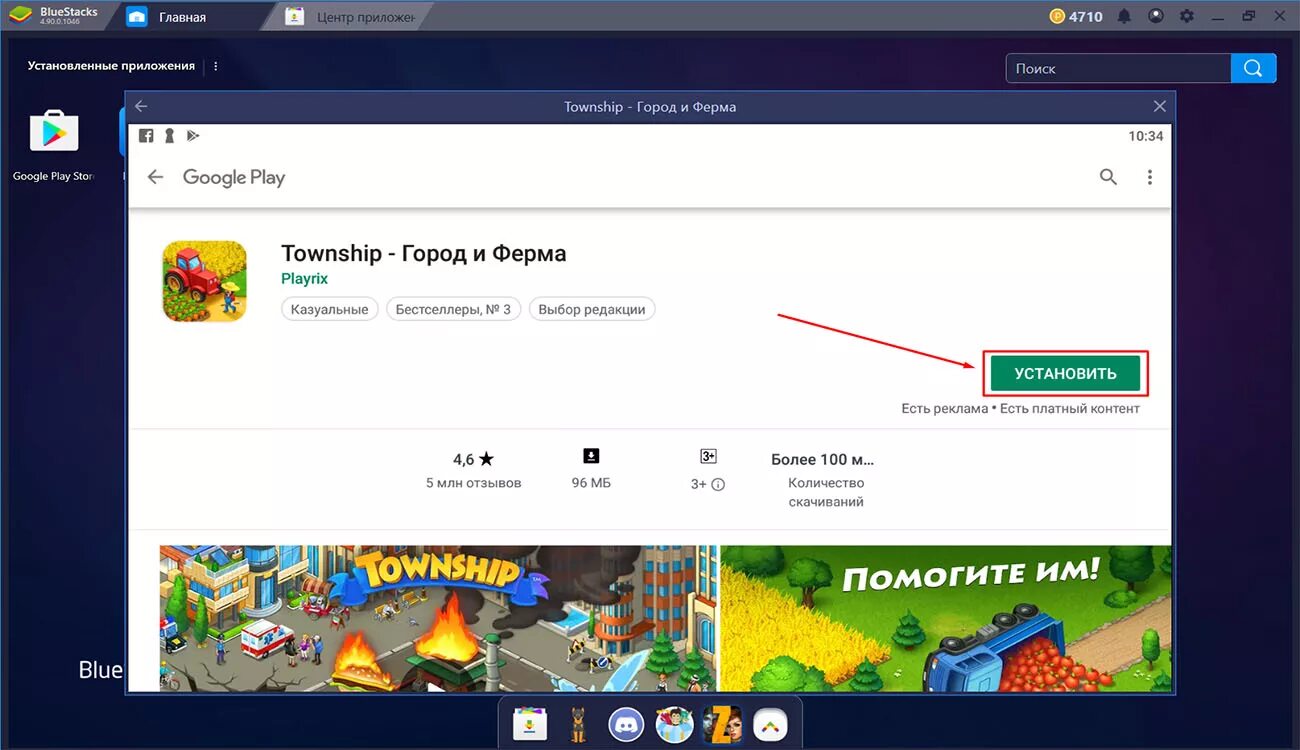Expand the dock up-arrow icon
Viewport: 1300px width, 750px height.
(769, 724)
